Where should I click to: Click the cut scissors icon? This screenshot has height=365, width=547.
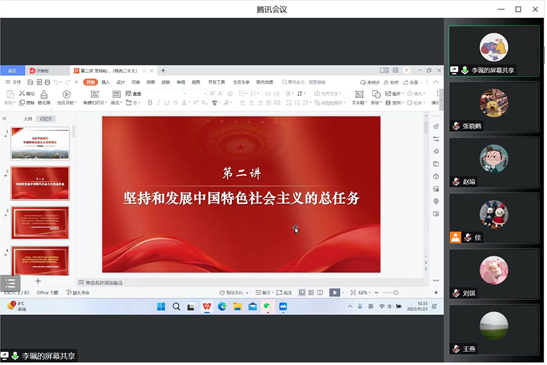coord(22,93)
